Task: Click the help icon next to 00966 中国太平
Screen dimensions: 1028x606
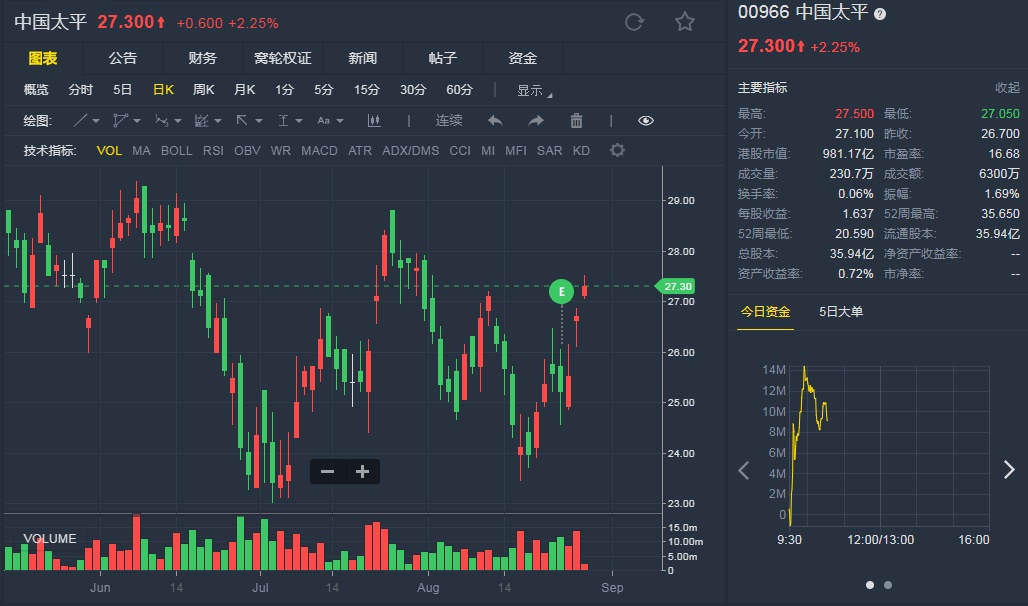Action: tap(880, 14)
